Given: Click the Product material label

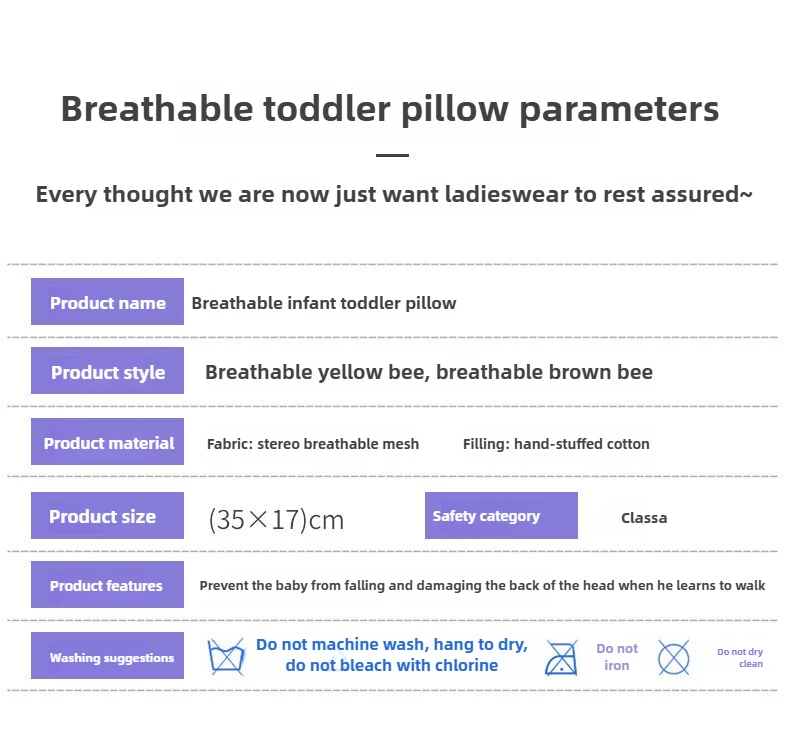Looking at the screenshot, I should point(108,443).
